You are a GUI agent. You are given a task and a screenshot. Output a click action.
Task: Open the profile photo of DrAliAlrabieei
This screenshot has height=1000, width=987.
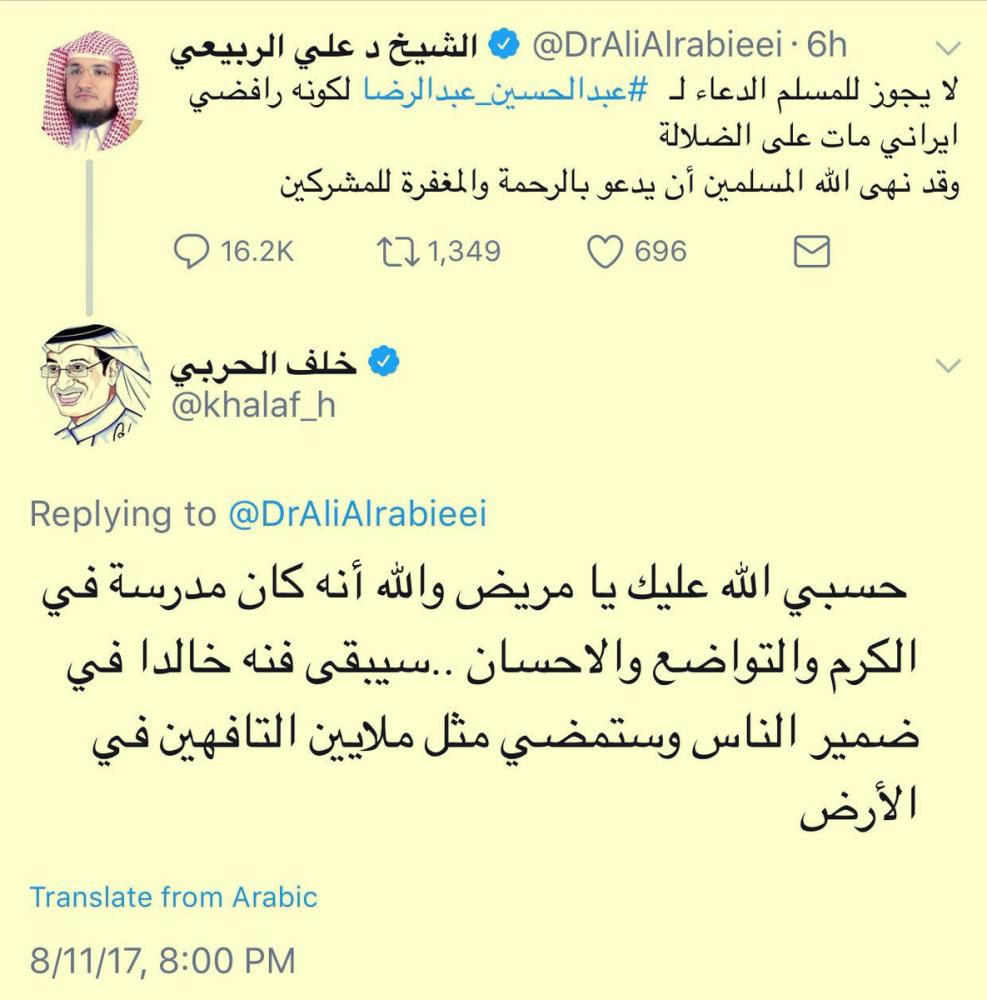[x=91, y=92]
